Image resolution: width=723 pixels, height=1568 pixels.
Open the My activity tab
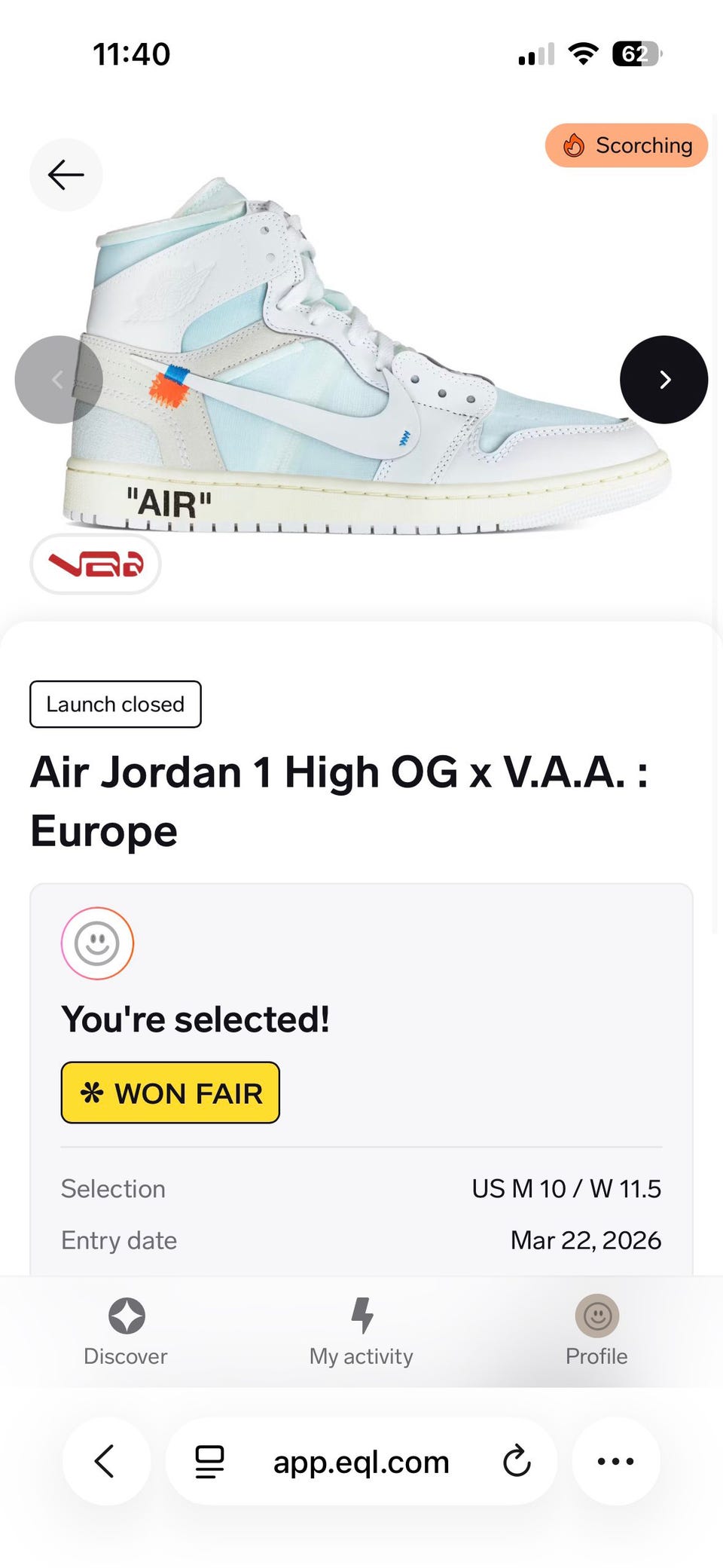pyautogui.click(x=361, y=1332)
